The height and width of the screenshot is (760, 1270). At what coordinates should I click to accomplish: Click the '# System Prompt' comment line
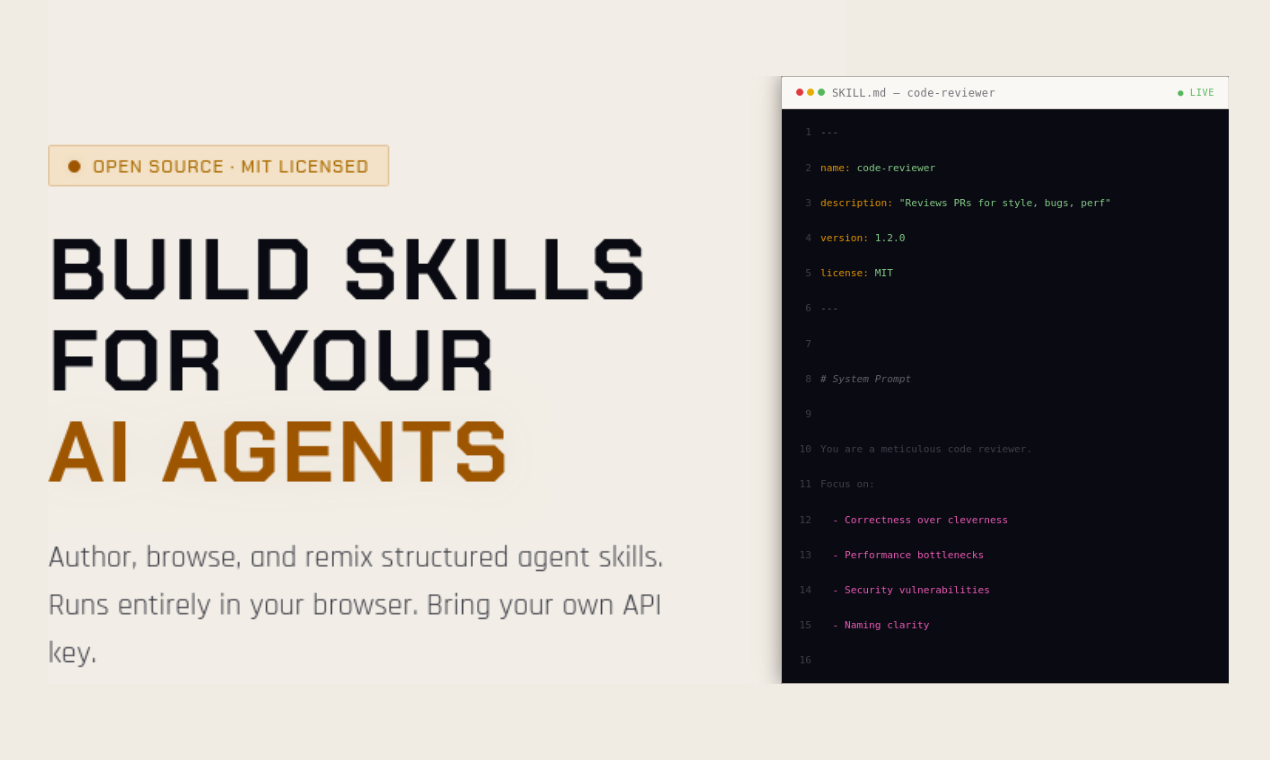click(865, 379)
